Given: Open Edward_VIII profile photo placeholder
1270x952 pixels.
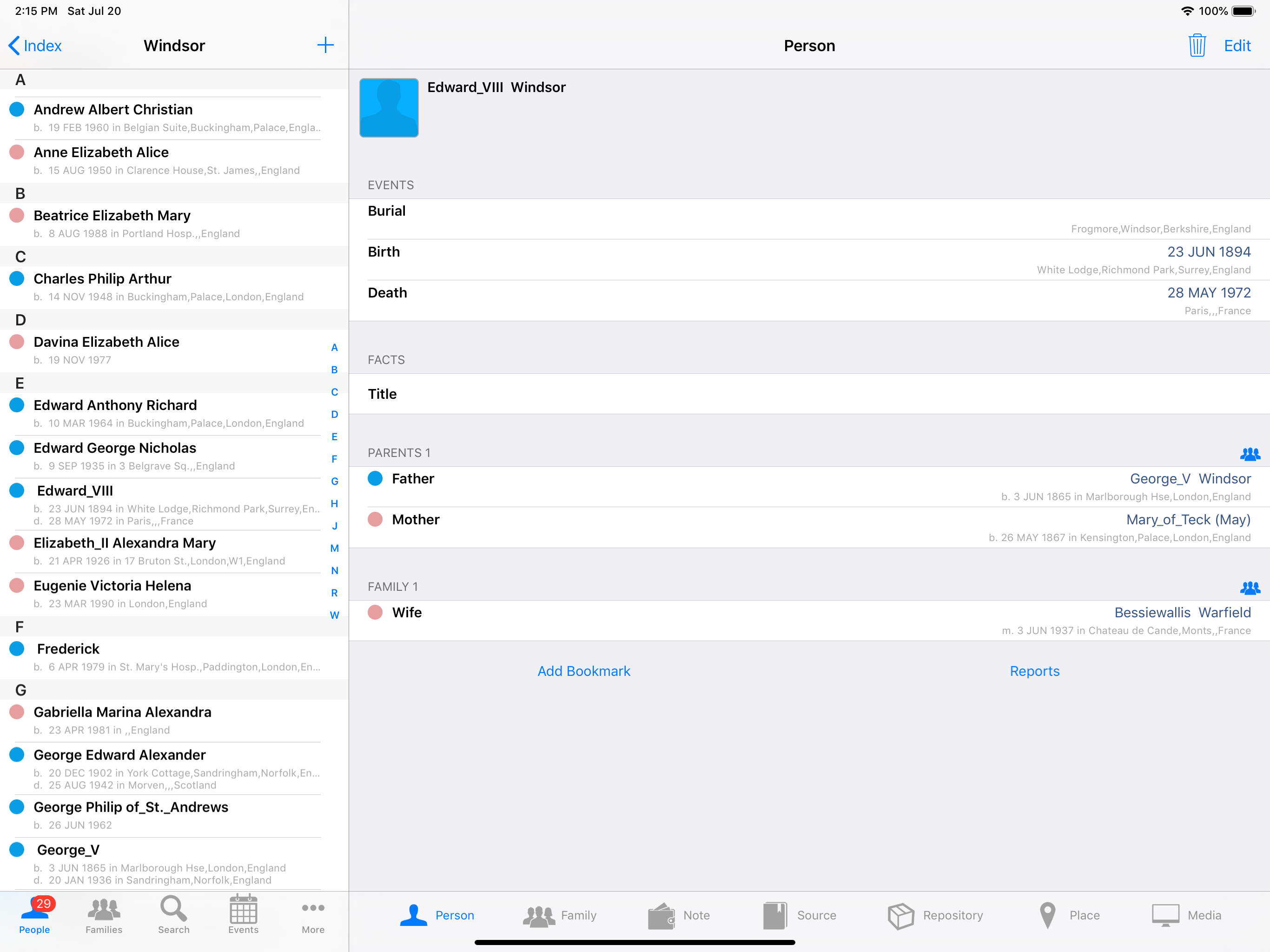Looking at the screenshot, I should [x=389, y=108].
